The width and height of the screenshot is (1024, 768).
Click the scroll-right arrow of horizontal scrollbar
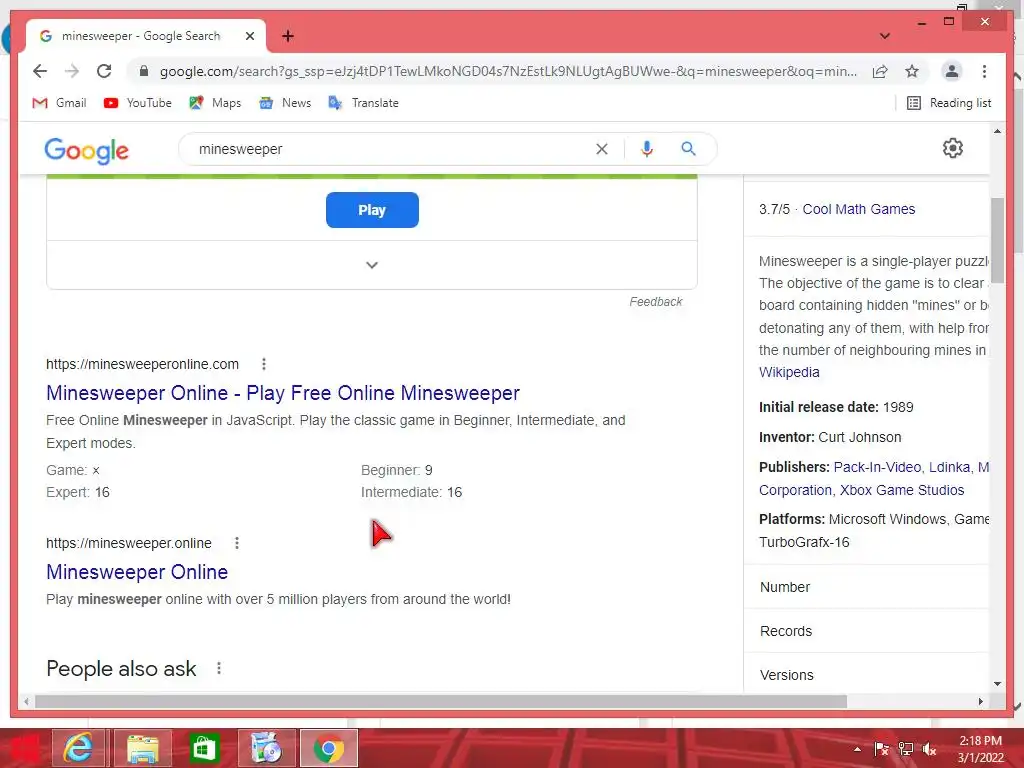(980, 701)
